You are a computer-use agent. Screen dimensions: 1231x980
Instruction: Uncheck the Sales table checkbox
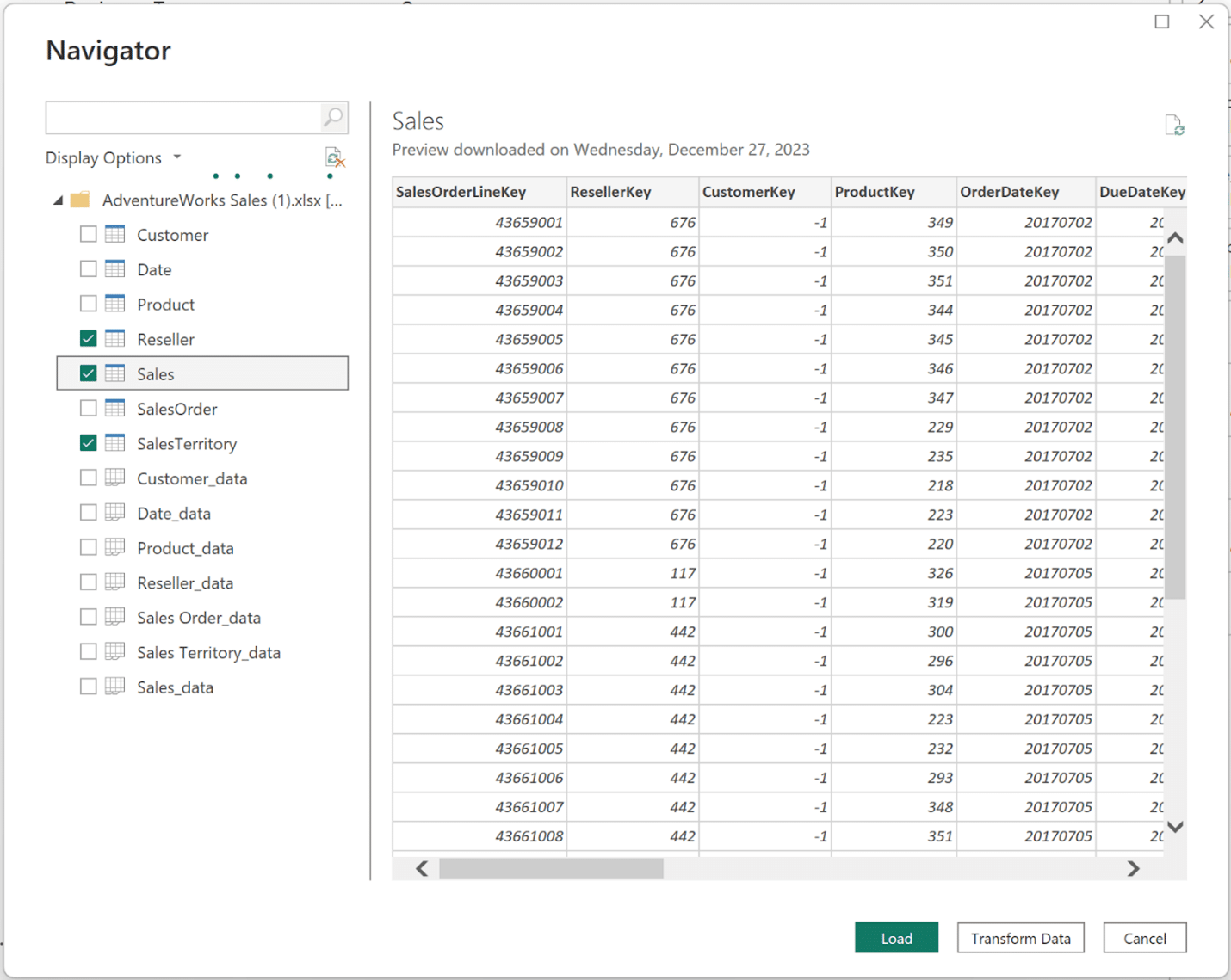pyautogui.click(x=88, y=373)
